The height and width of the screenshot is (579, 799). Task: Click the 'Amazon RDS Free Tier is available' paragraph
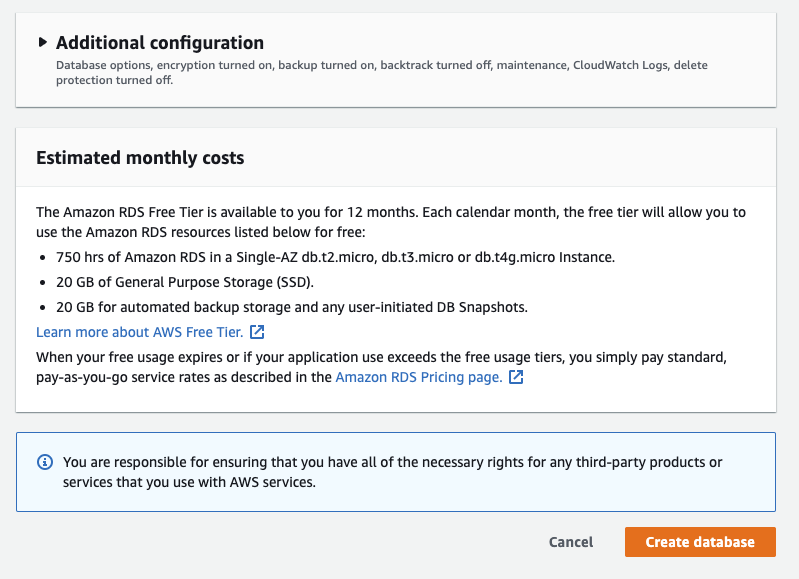click(x=391, y=222)
